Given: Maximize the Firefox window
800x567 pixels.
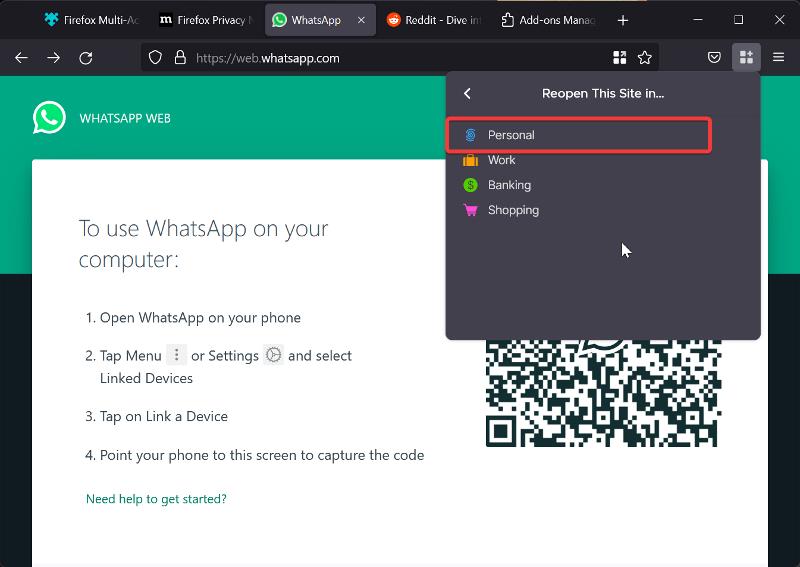Looking at the screenshot, I should (738, 20).
